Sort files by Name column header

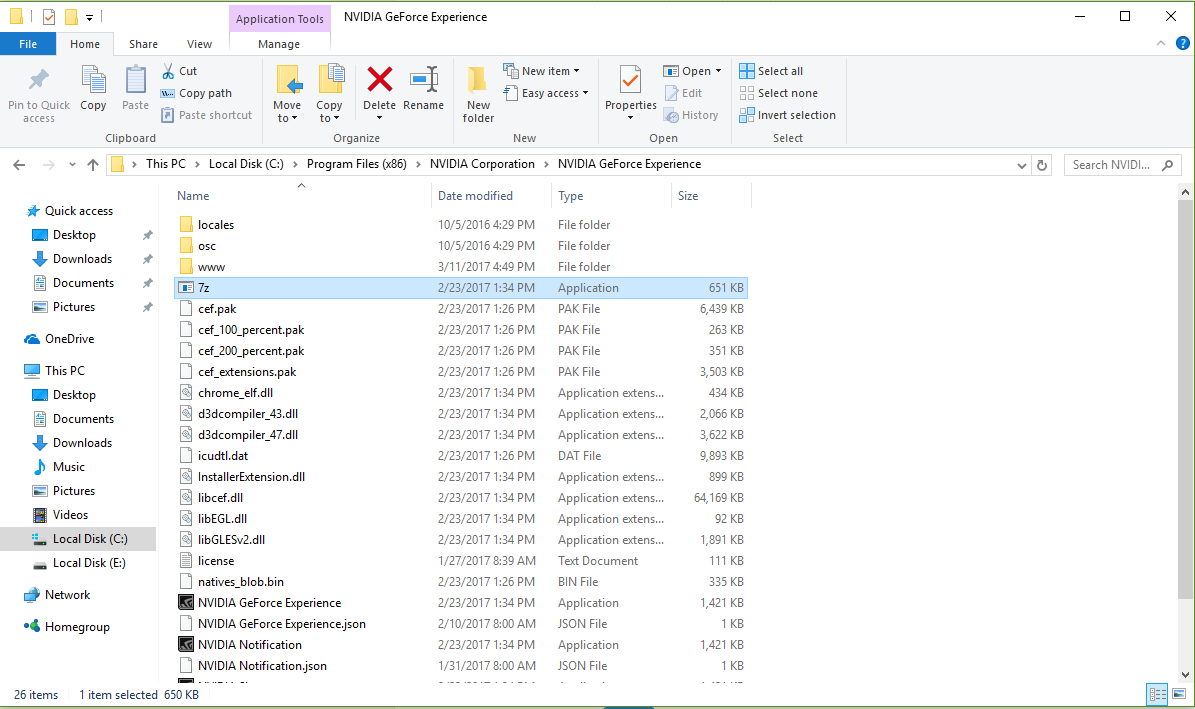193,196
